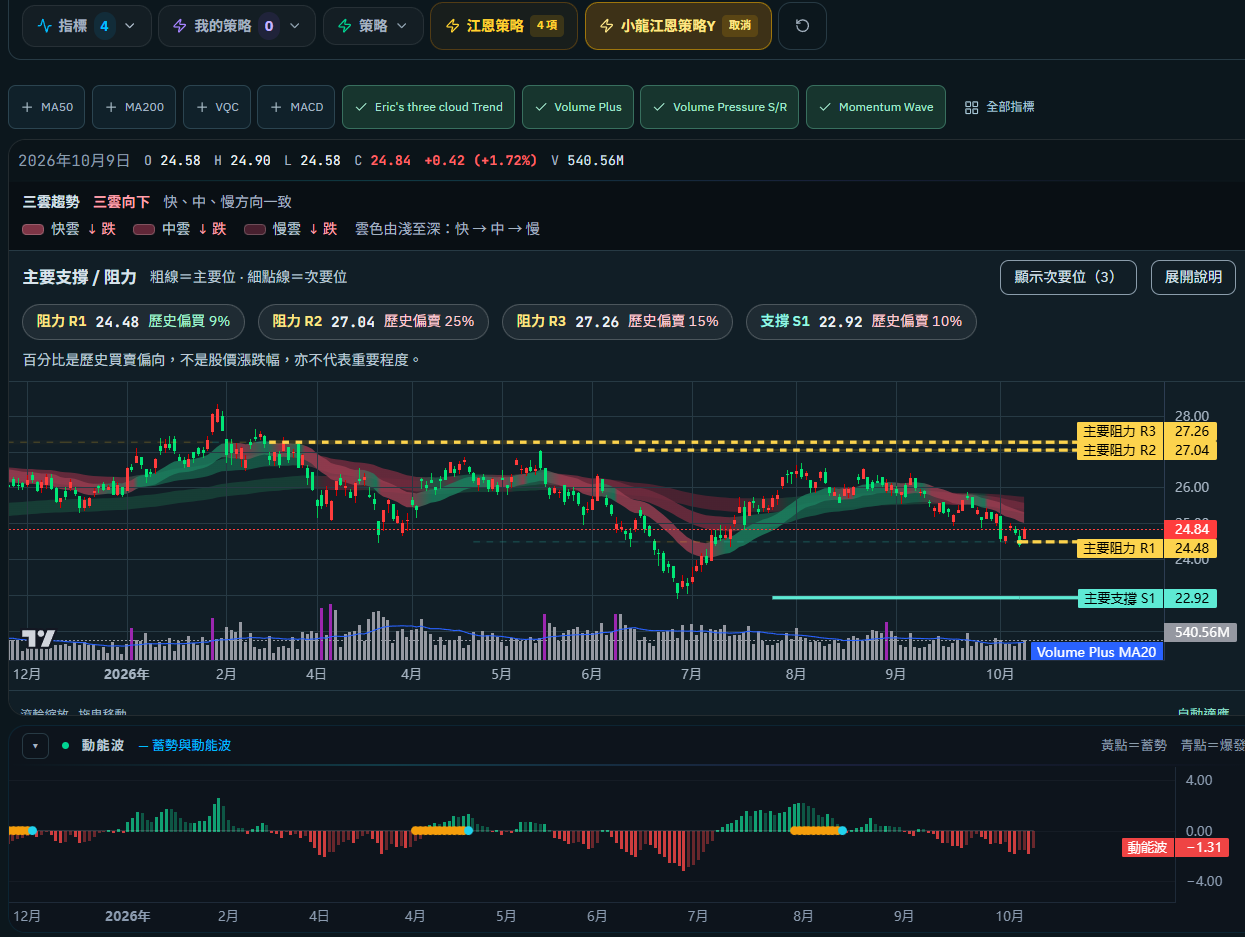Screen dimensions: 1245x937
Task: Click the grid icon beside 全部指標
Action: coord(971,107)
